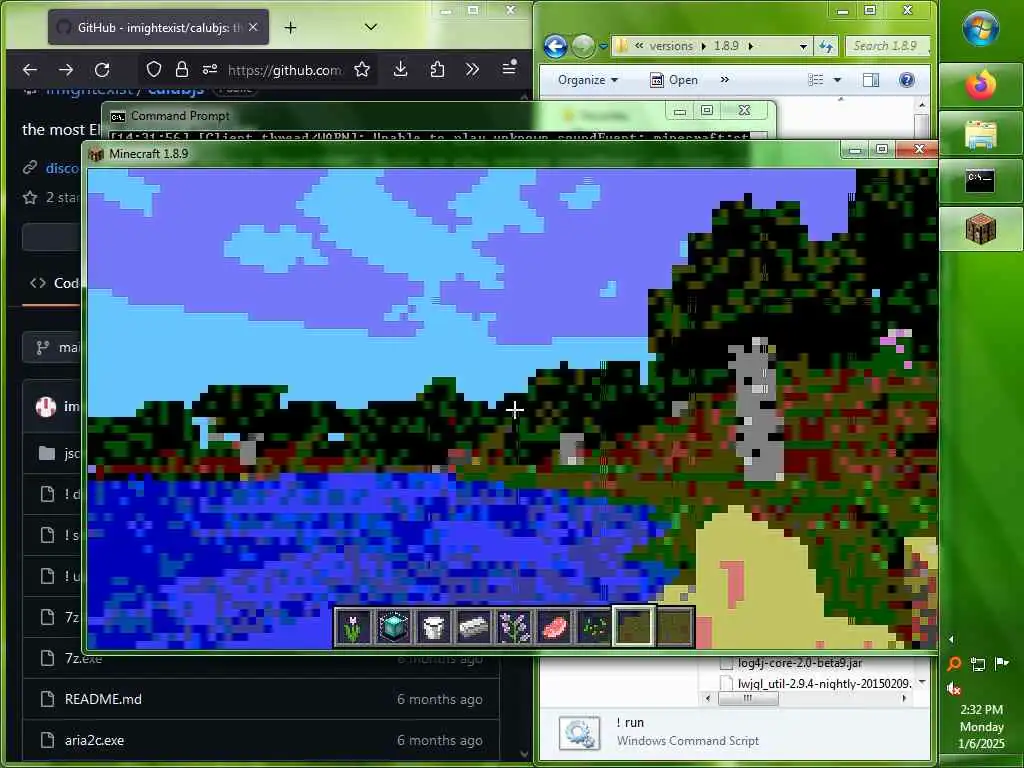
Task: Click the github.com URL address field
Action: tap(284, 70)
